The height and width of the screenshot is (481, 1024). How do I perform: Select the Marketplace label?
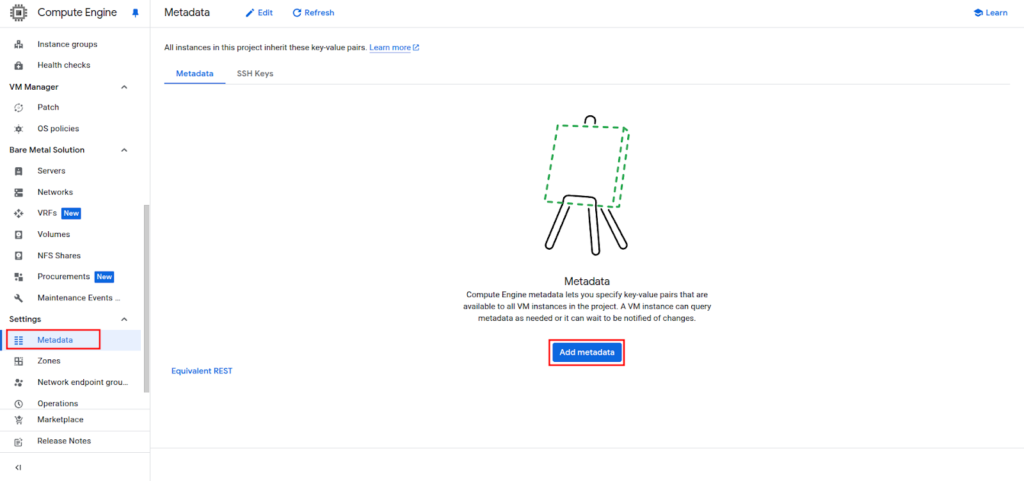click(x=60, y=420)
